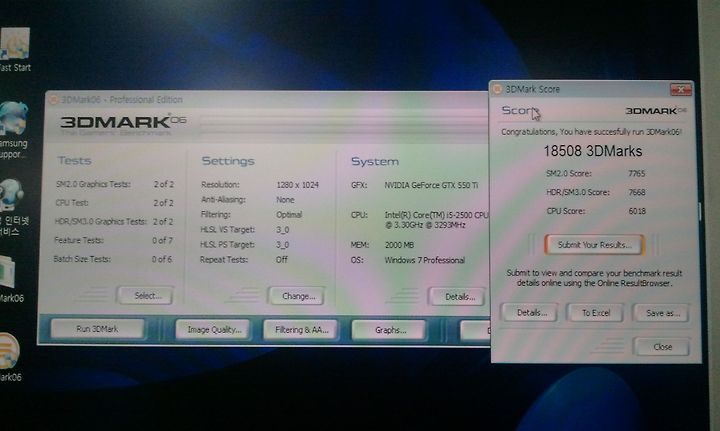
Task: Open Details under System panel
Action: pos(457,297)
